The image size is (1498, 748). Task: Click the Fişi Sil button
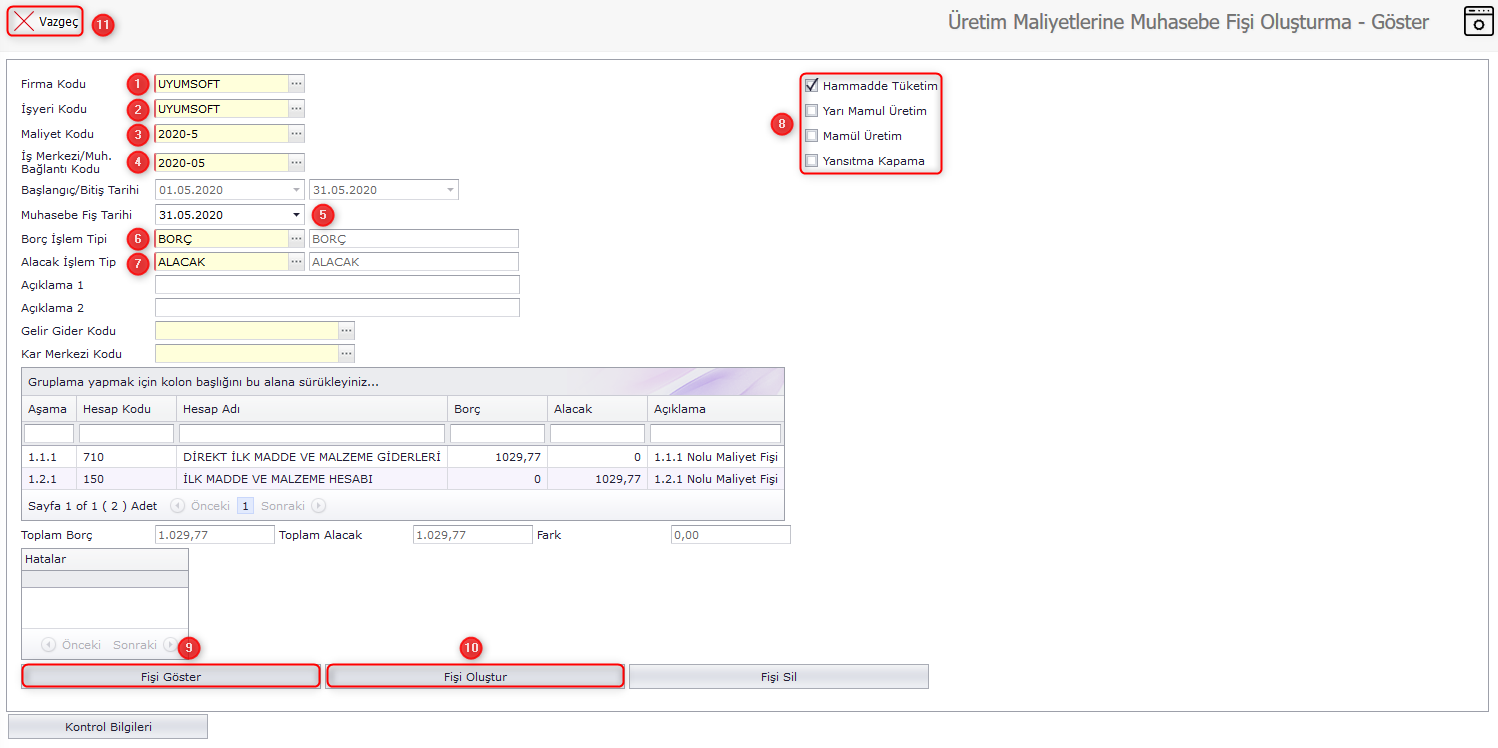click(779, 677)
